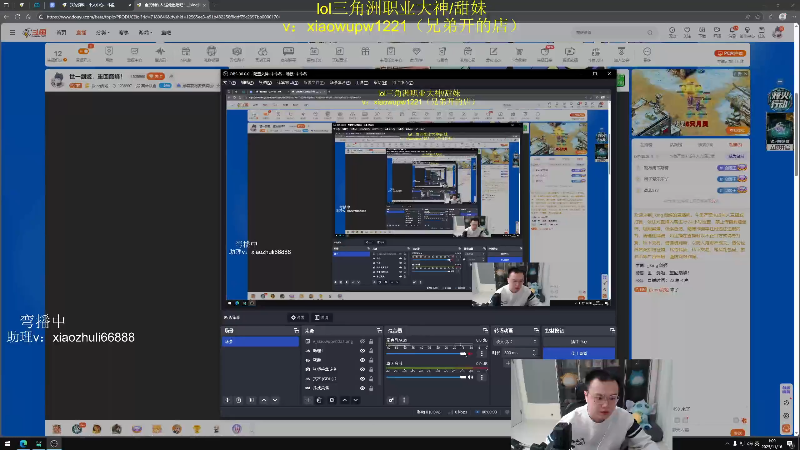Open the video camera icon in streamer toolbar
Image resolution: width=800 pixels, height=450 pixels.
tap(570, 52)
